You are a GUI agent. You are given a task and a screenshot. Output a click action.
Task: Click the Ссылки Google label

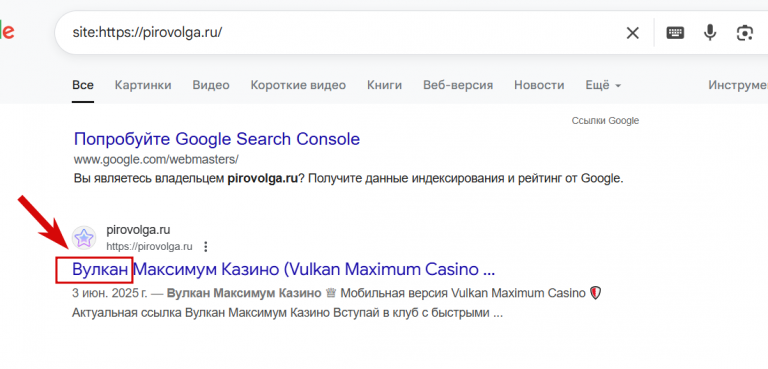pyautogui.click(x=605, y=121)
